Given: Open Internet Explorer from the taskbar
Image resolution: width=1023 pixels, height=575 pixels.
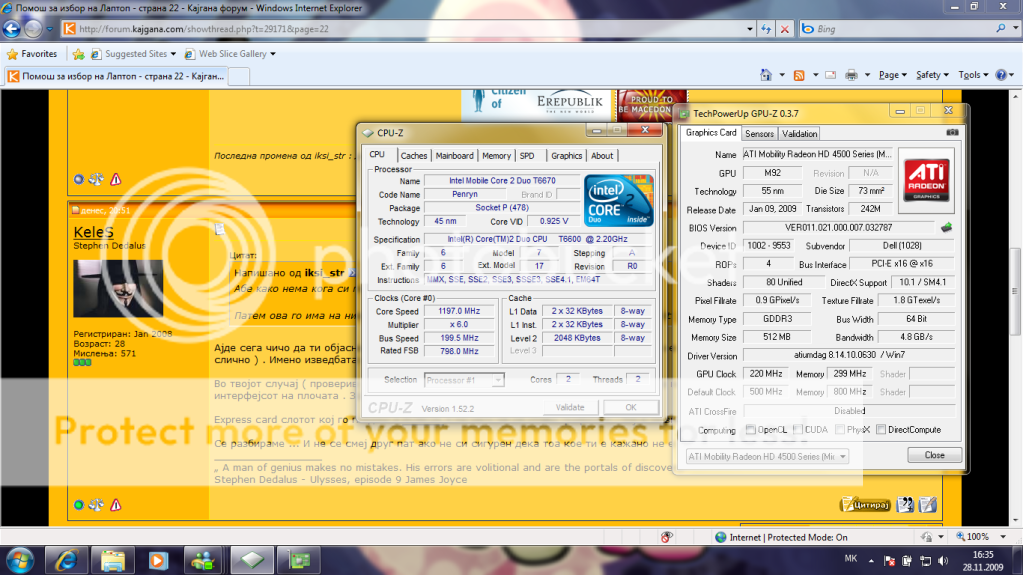Looking at the screenshot, I should coord(68,558).
